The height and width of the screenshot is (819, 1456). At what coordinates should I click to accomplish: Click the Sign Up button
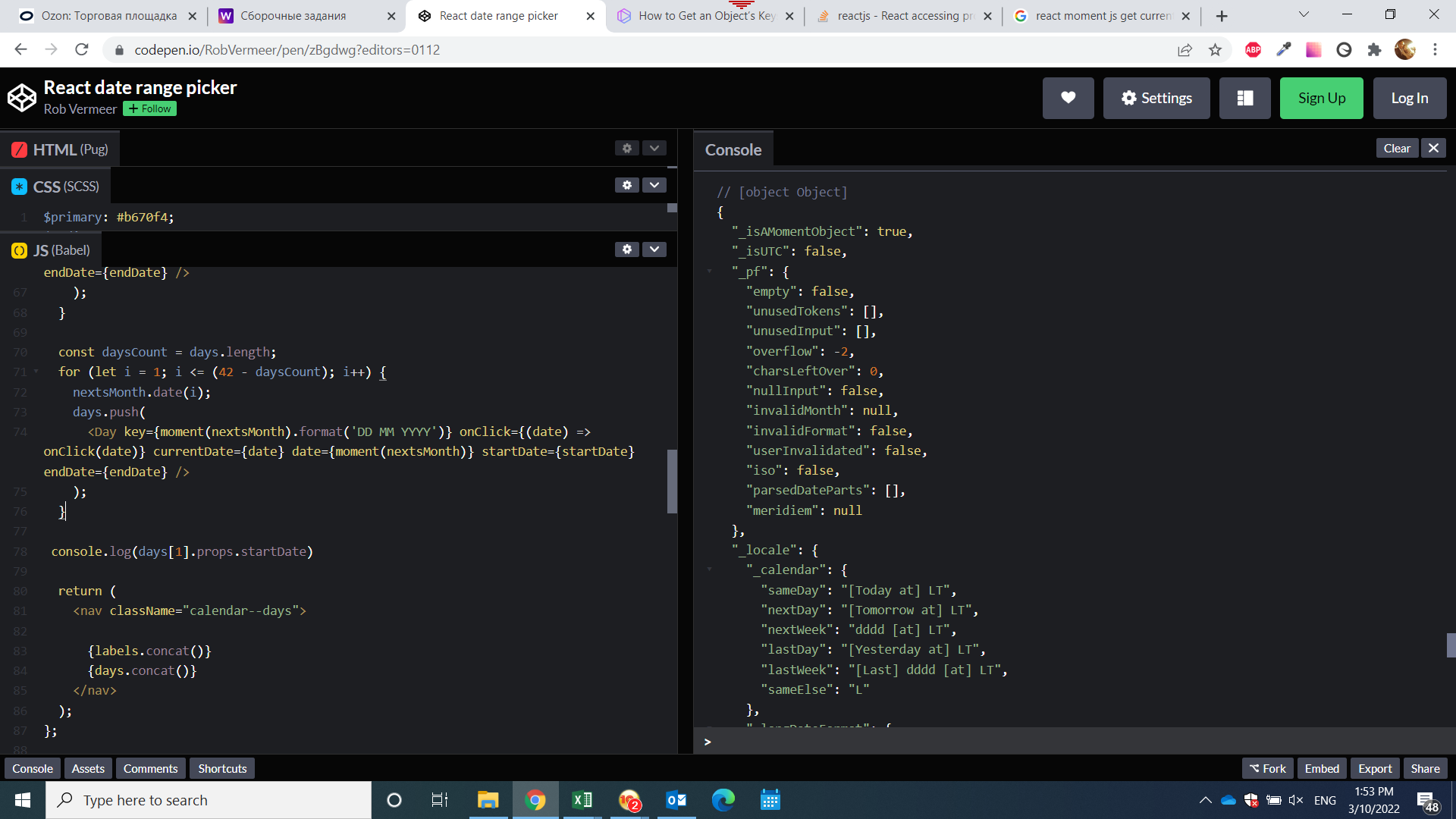pos(1322,97)
